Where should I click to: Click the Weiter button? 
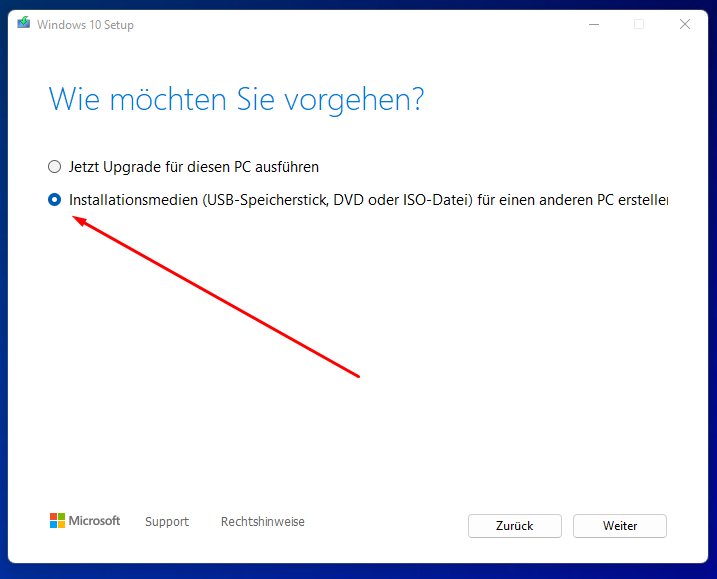(620, 526)
